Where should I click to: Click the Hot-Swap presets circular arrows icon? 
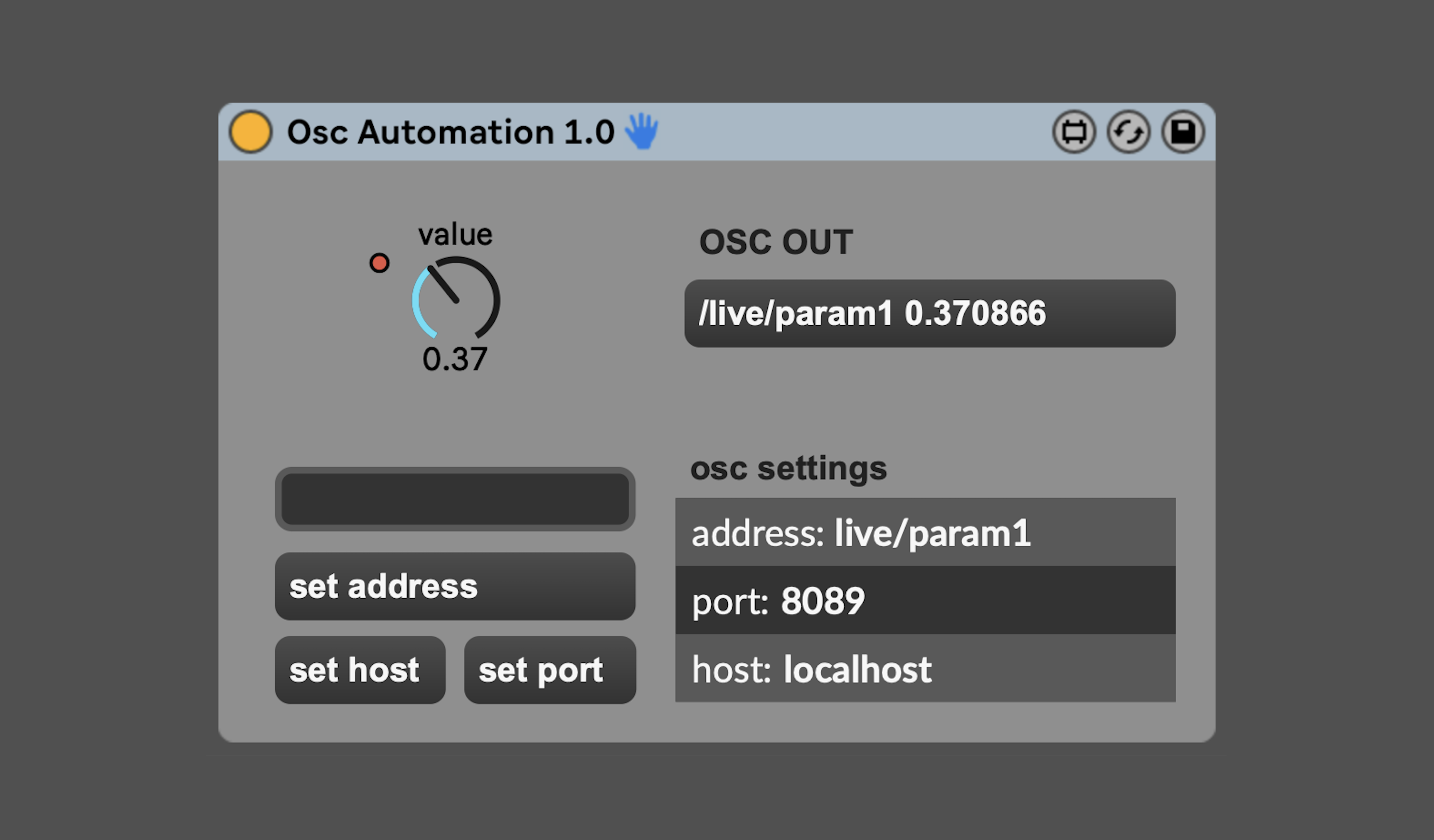(1128, 132)
